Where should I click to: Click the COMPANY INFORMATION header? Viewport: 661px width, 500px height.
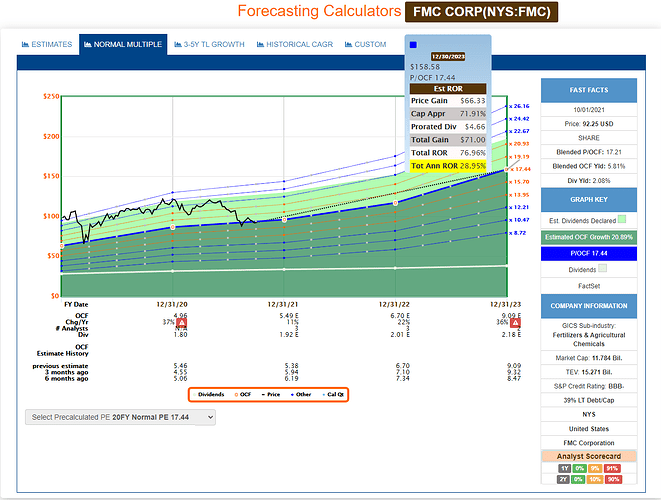click(x=588, y=306)
